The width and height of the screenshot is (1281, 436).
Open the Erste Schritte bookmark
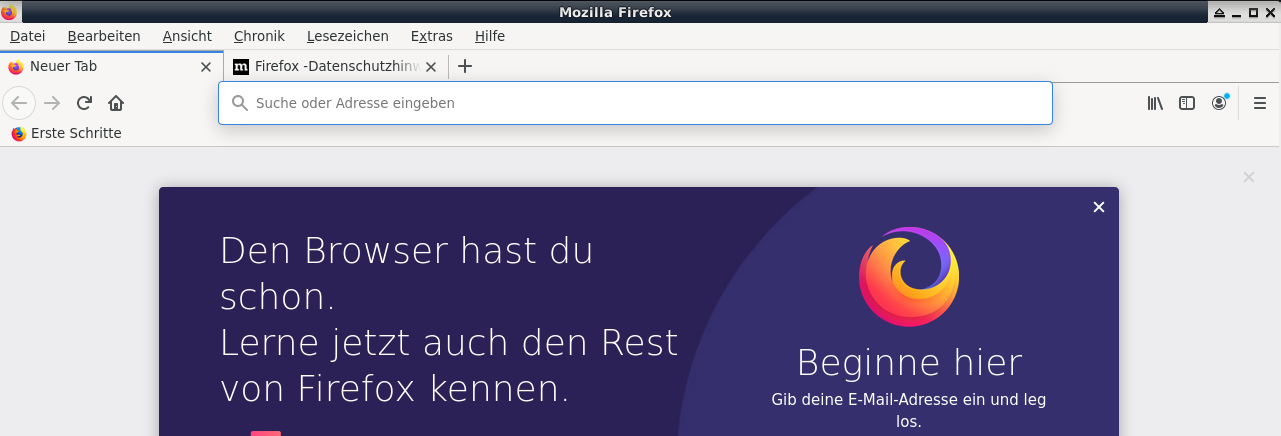click(66, 133)
